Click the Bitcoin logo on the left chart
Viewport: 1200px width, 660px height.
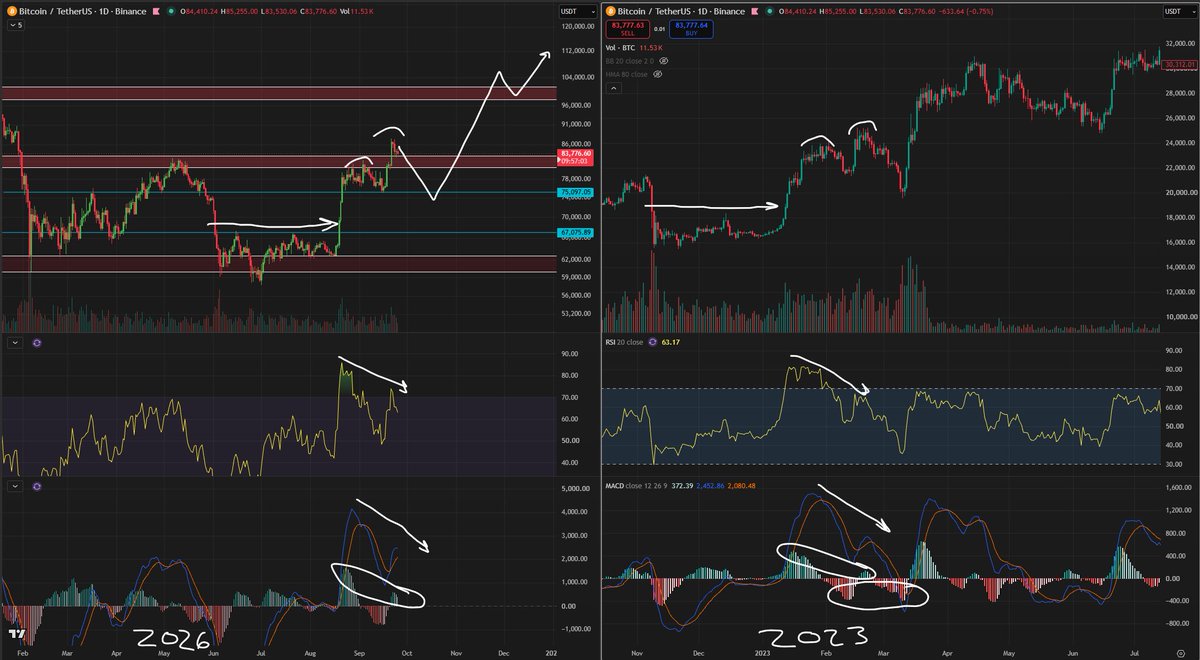click(x=12, y=11)
